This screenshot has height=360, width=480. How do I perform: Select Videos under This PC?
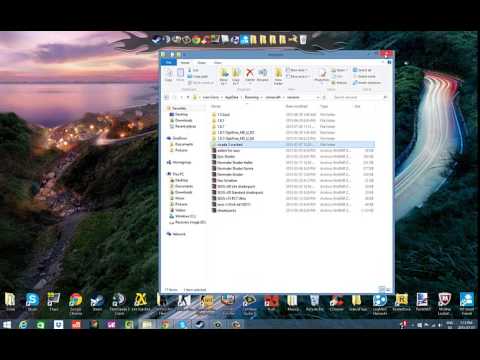pos(178,210)
